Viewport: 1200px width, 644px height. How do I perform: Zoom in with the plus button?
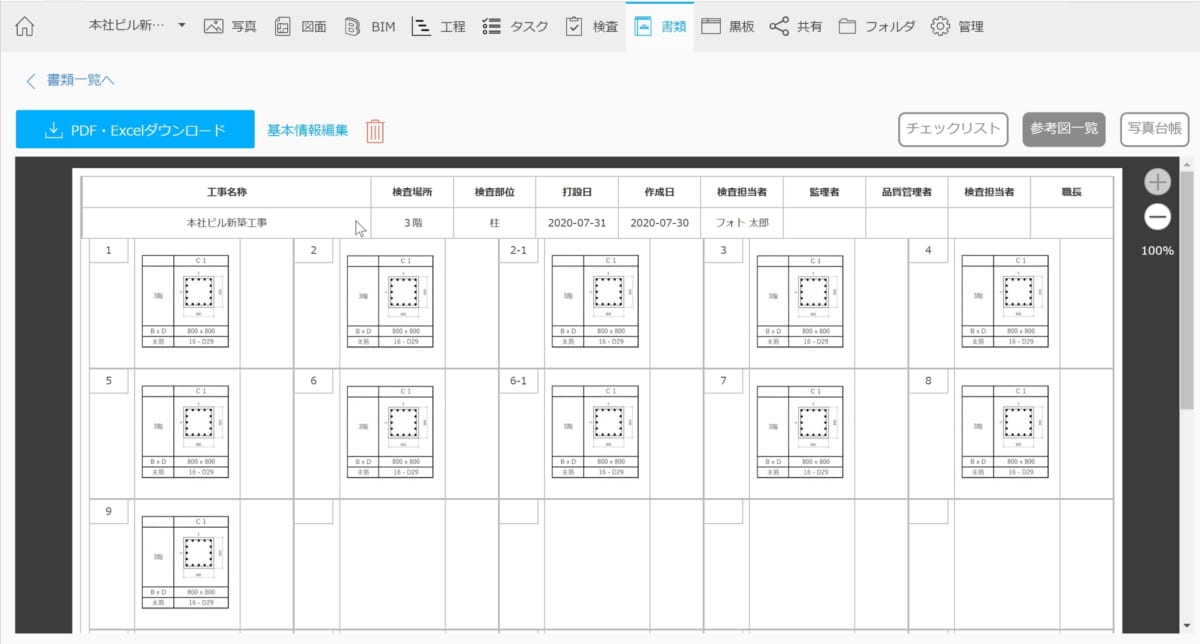point(1157,182)
